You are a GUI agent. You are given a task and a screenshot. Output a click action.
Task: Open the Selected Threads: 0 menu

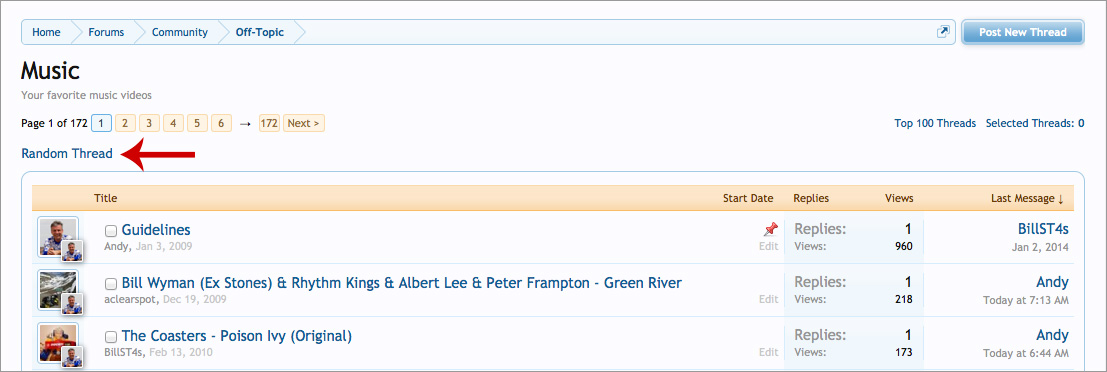(x=1035, y=123)
